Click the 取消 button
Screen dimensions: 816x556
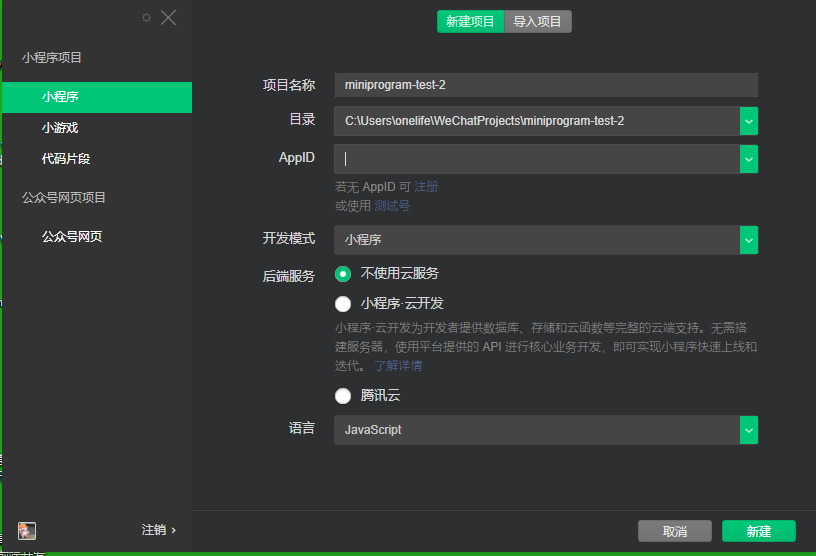674,531
